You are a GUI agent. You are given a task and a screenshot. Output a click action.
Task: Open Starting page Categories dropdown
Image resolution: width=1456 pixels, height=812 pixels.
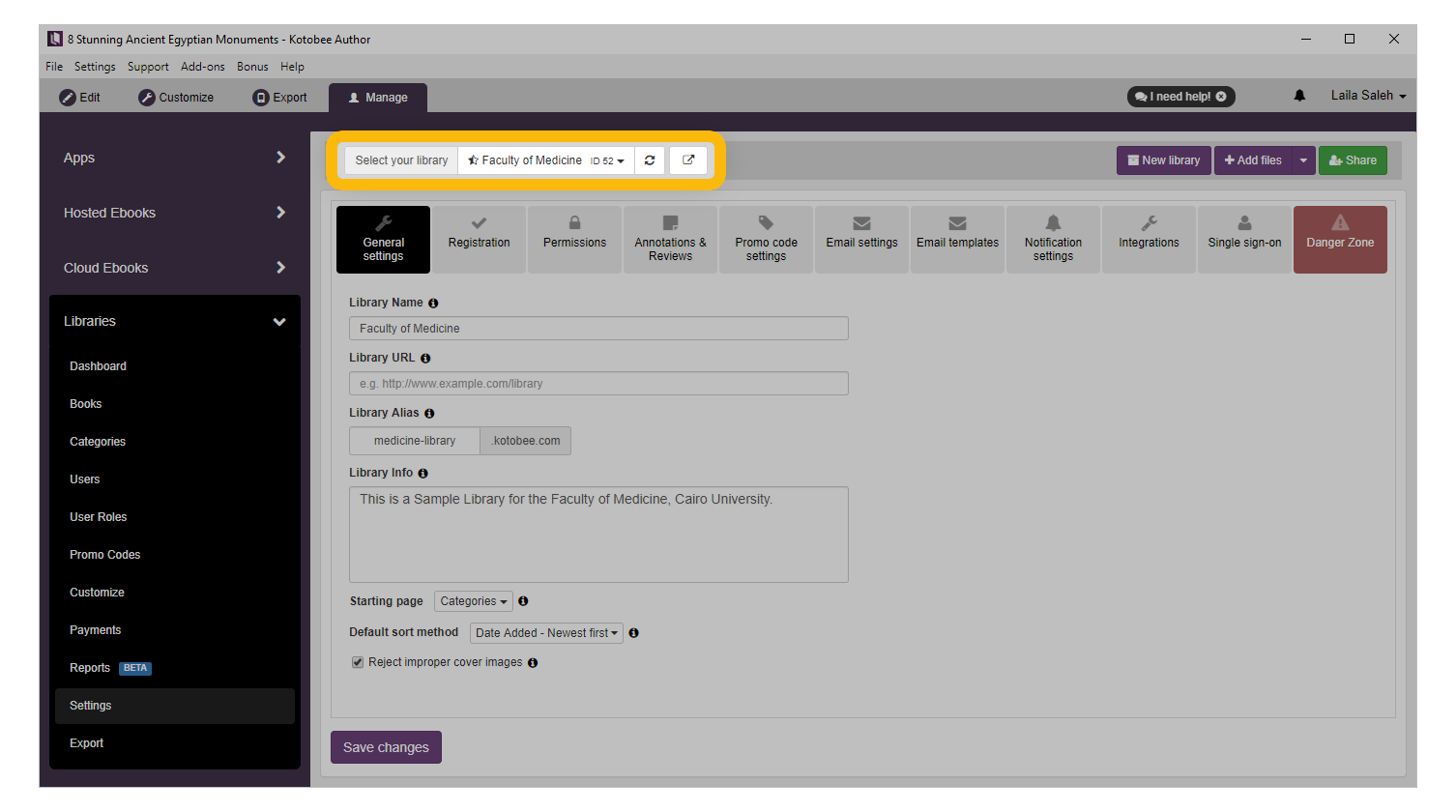[x=473, y=601]
